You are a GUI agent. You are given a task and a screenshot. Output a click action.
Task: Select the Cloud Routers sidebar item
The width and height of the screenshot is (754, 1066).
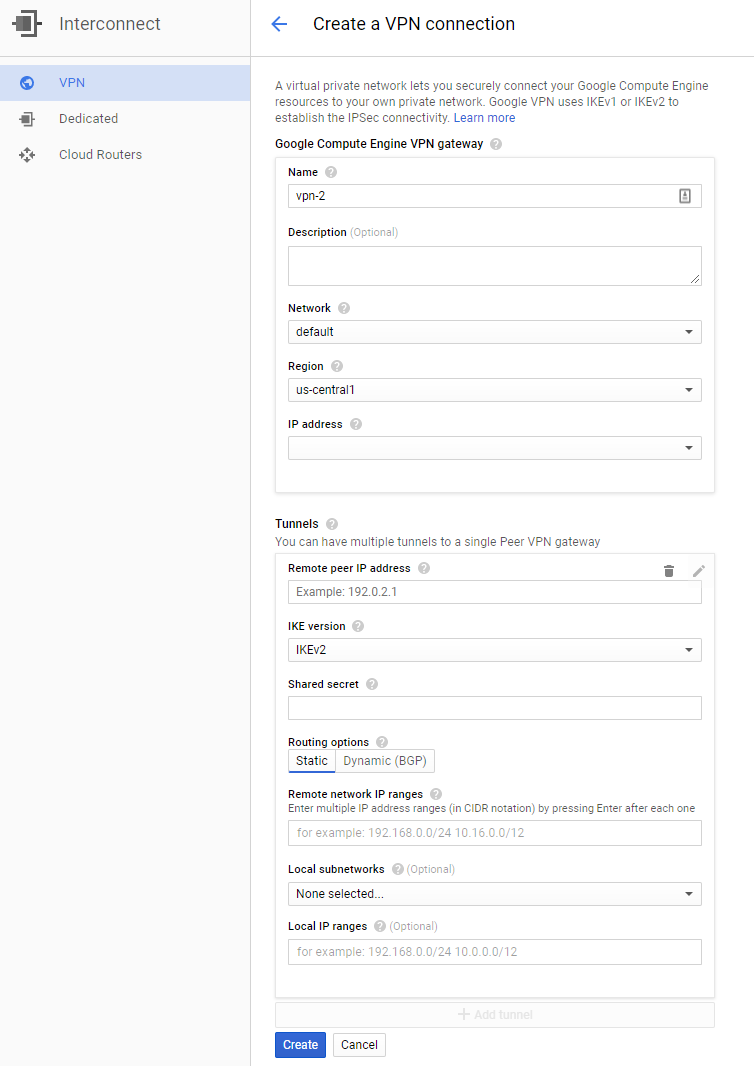[125, 155]
